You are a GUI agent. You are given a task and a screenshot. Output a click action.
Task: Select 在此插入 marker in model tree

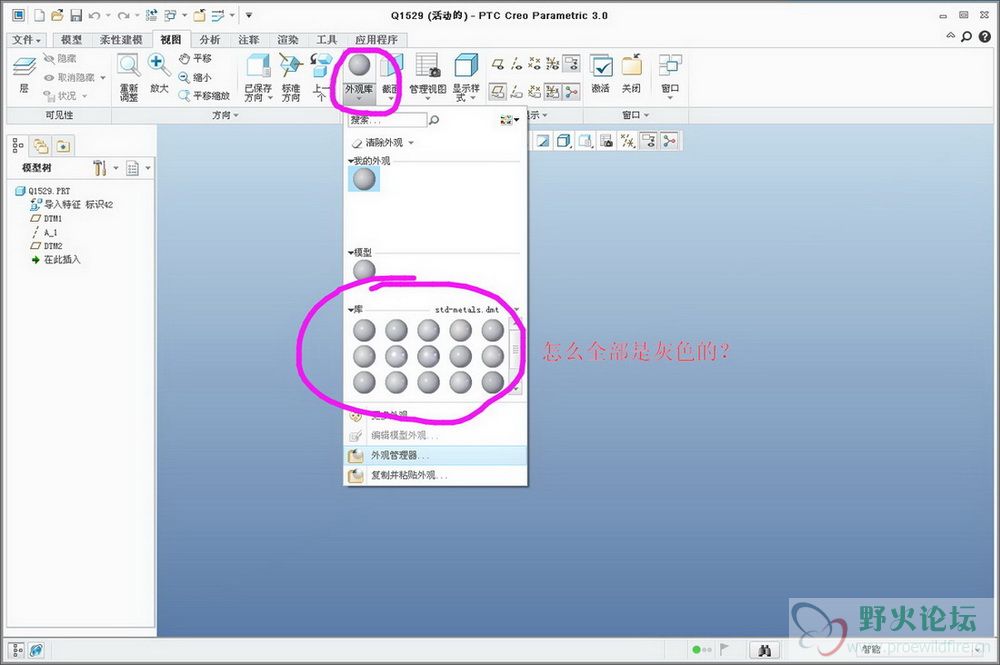(x=56, y=259)
